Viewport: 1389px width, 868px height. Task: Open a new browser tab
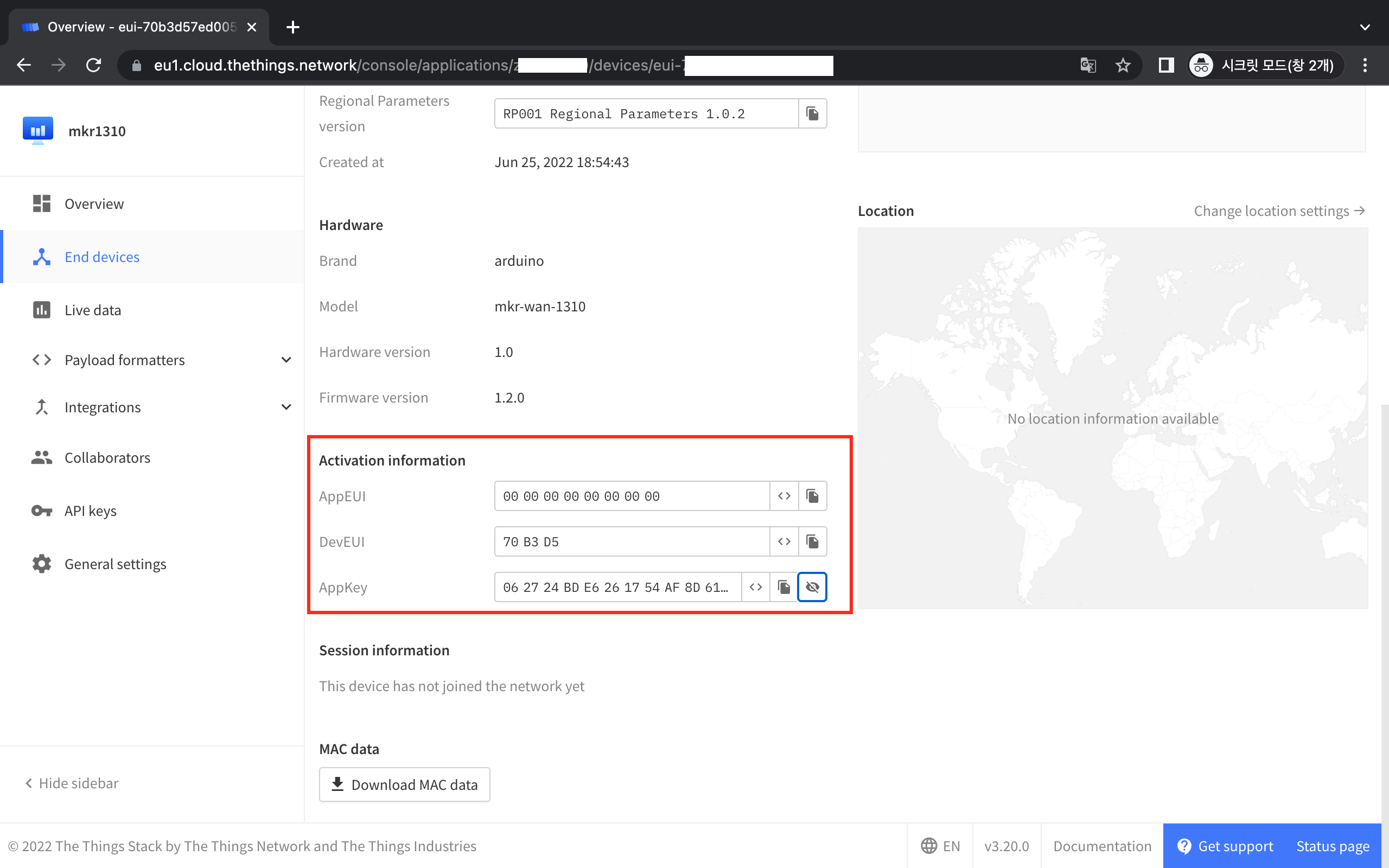293,27
